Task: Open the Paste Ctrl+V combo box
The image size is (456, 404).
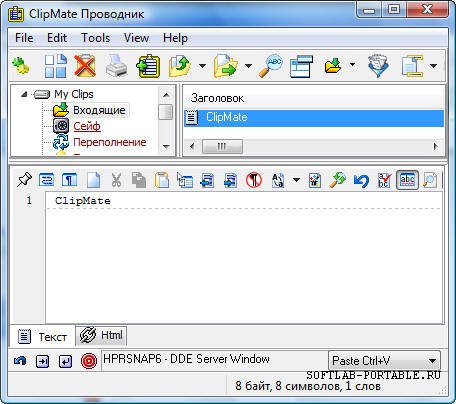Action: point(384,361)
